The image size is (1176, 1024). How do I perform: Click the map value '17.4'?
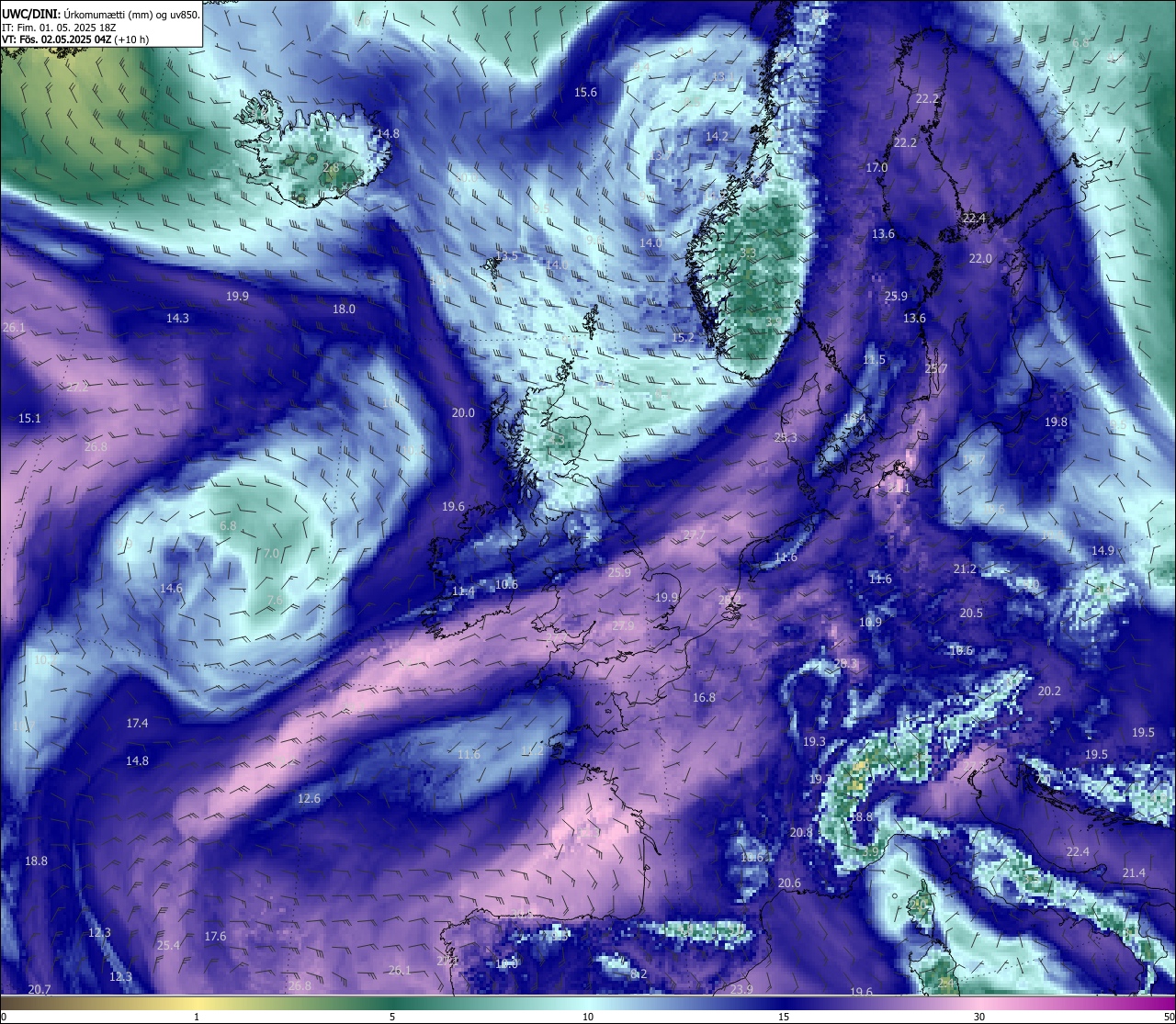tap(137, 723)
